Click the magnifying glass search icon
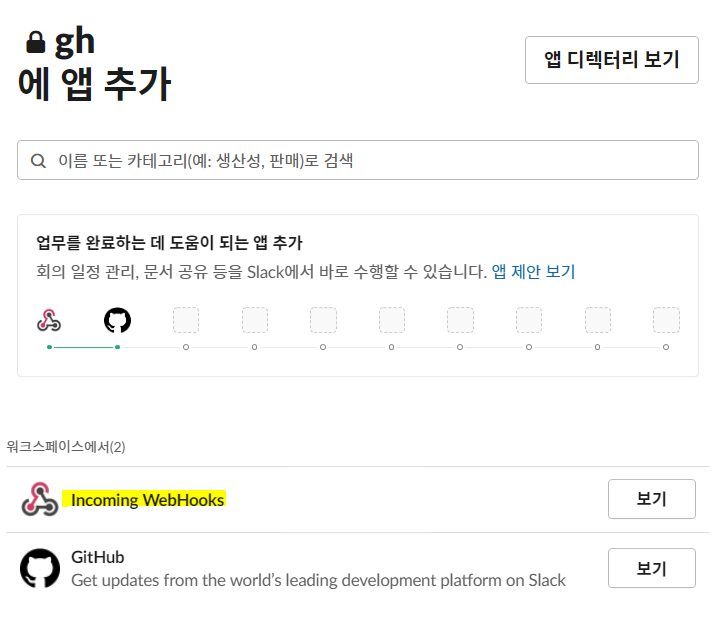The image size is (724, 628). coord(38,161)
